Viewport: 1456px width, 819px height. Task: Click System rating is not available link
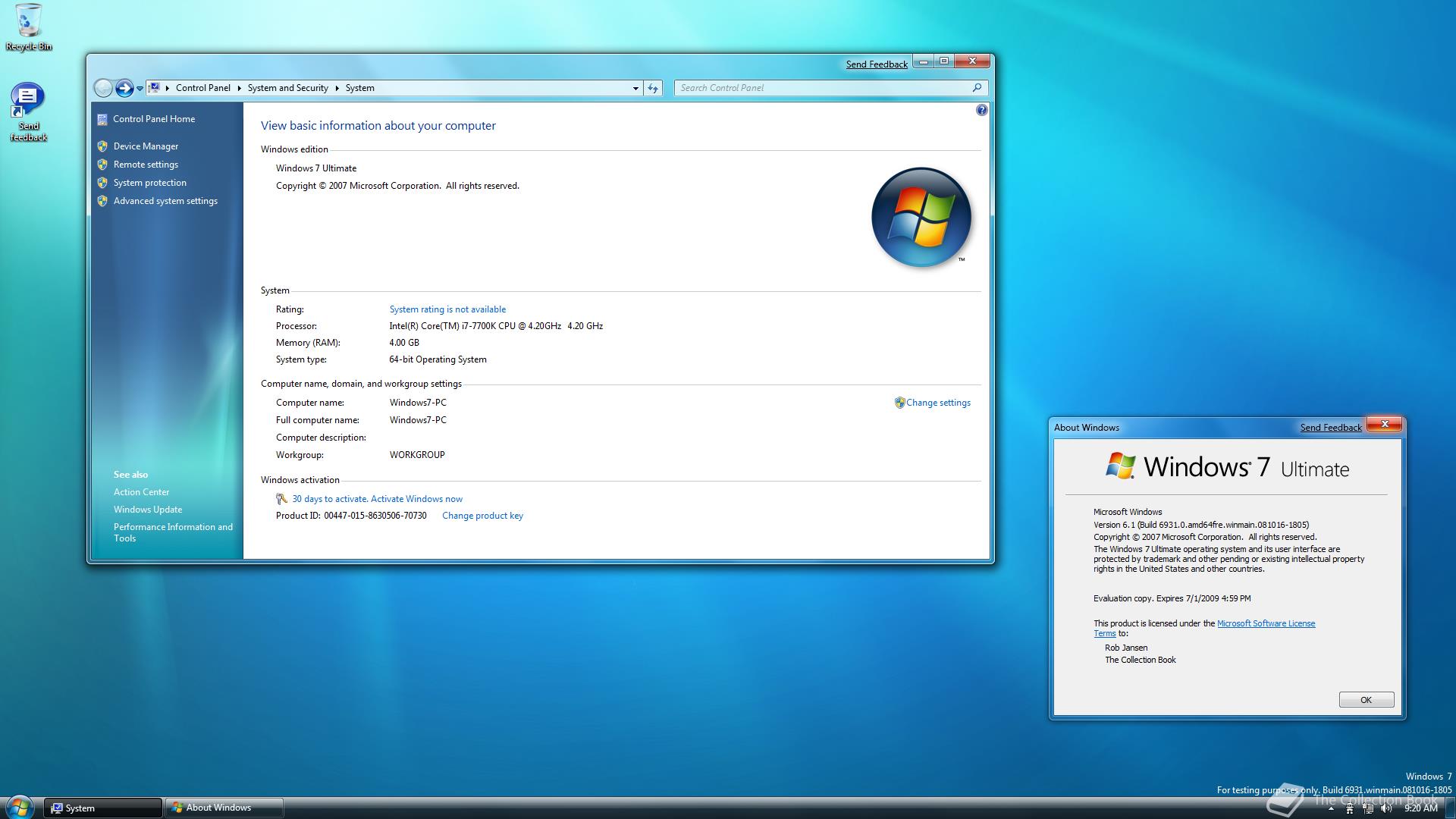(x=447, y=309)
